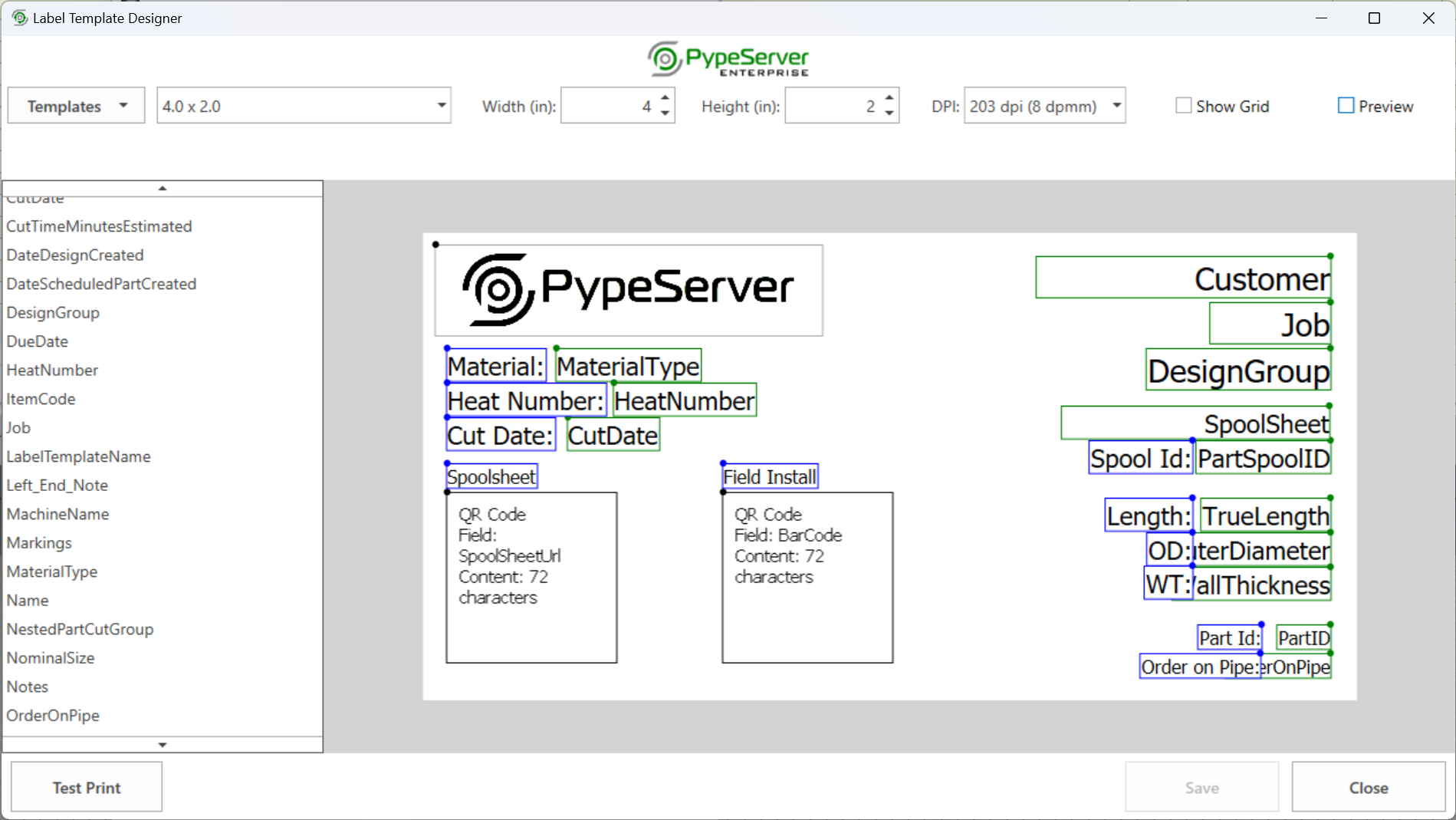This screenshot has height=820, width=1456.
Task: Select DesignGroup in the field list
Action: [54, 313]
